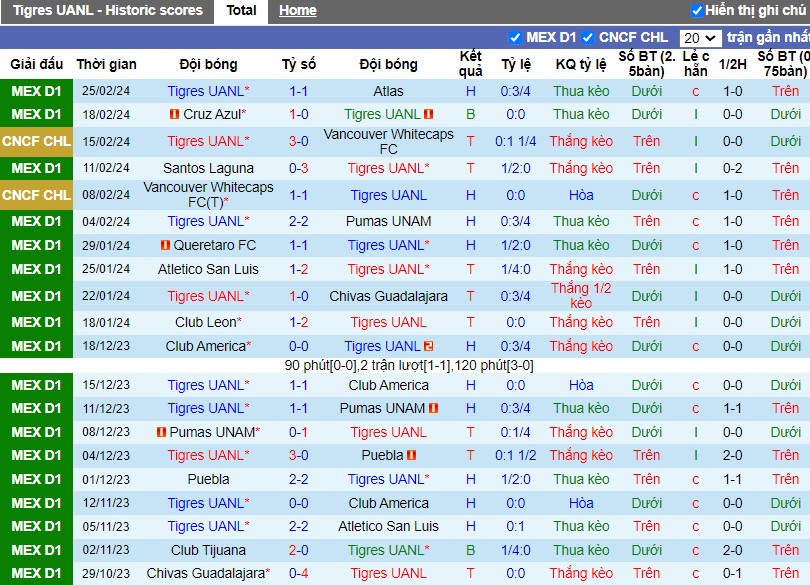Click the 0:1/4 odds in 08/12/23 row
The height and width of the screenshot is (585, 810).
coord(516,432)
